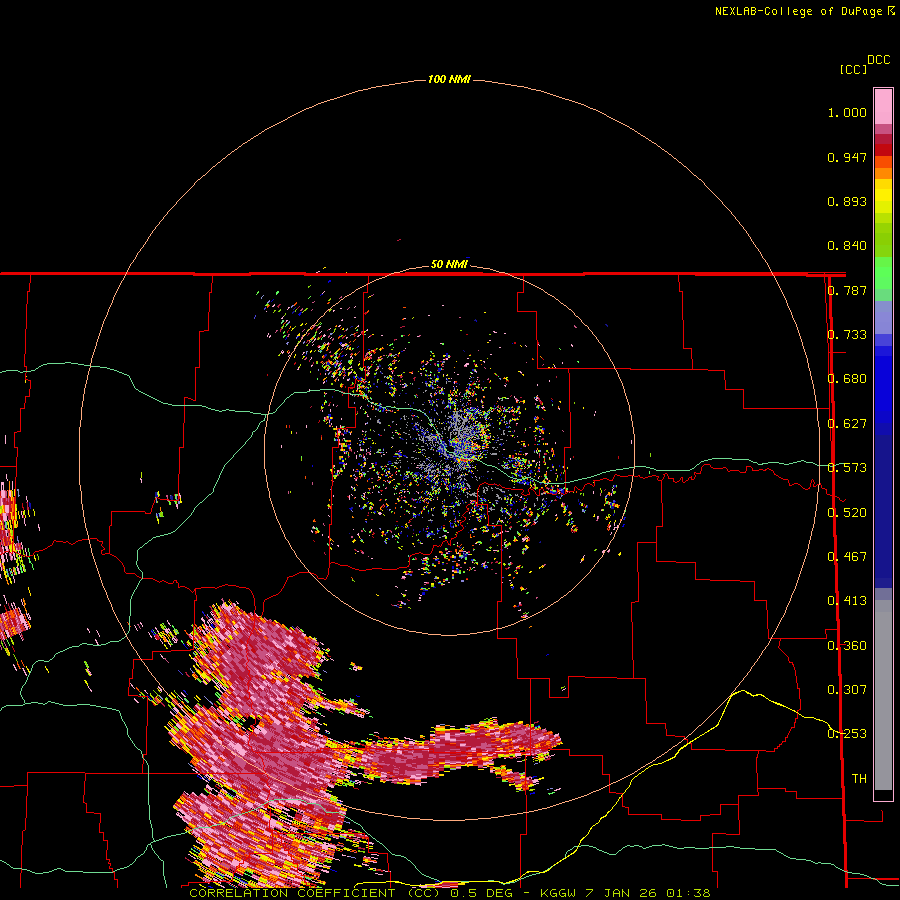The width and height of the screenshot is (900, 900).
Task: Click the 0.733 scale value
Action: [x=847, y=335]
